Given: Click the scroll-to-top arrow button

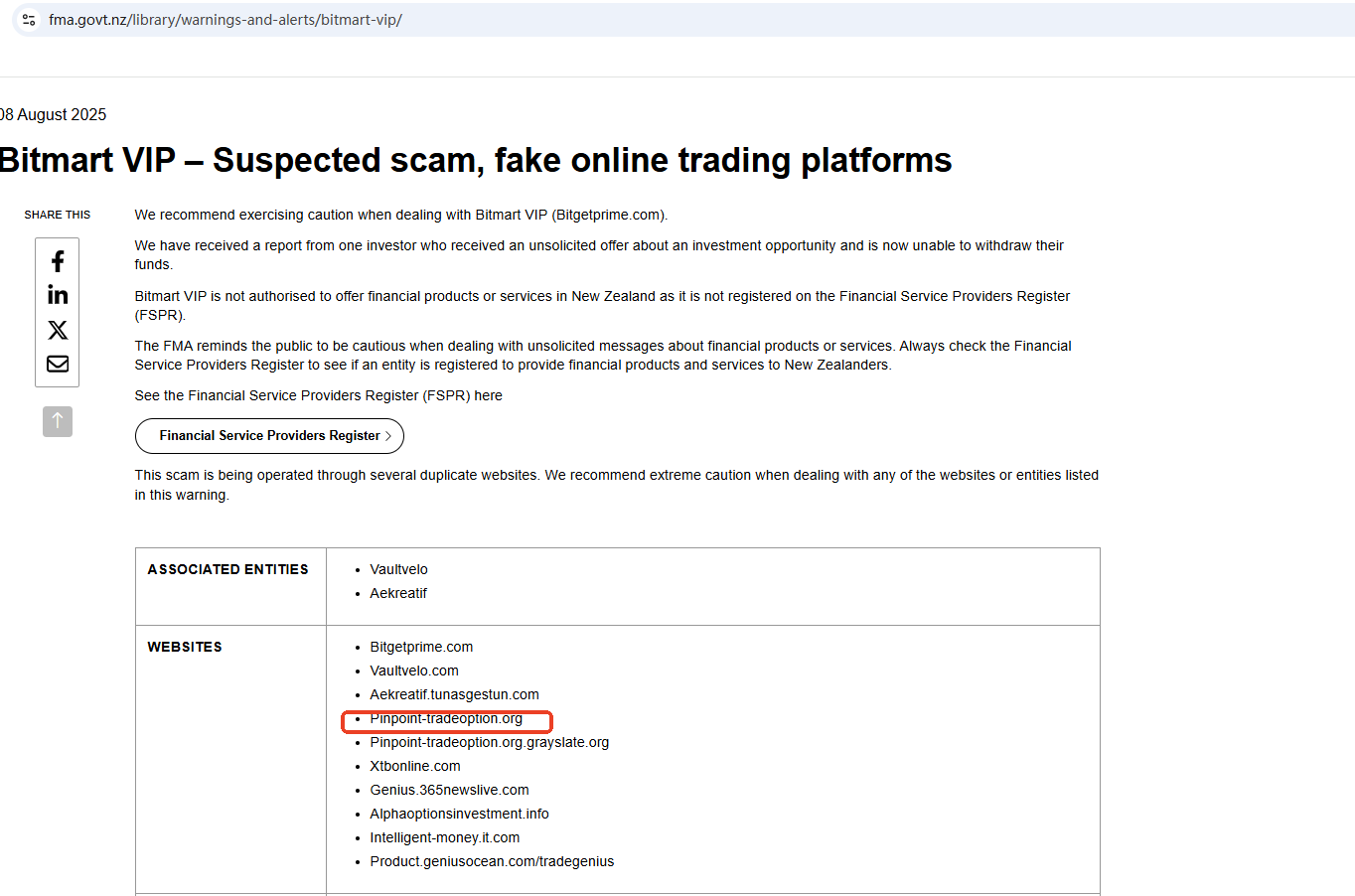Looking at the screenshot, I should (58, 421).
